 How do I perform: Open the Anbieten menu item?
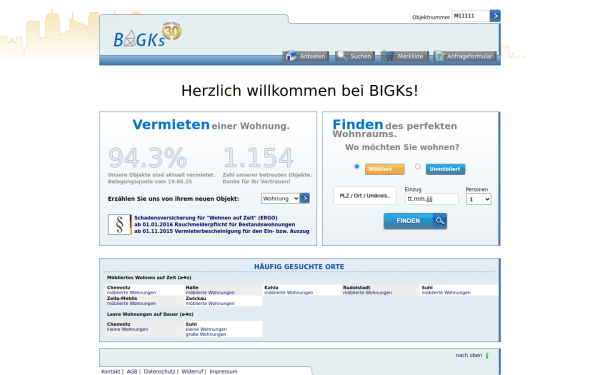[x=306, y=56]
